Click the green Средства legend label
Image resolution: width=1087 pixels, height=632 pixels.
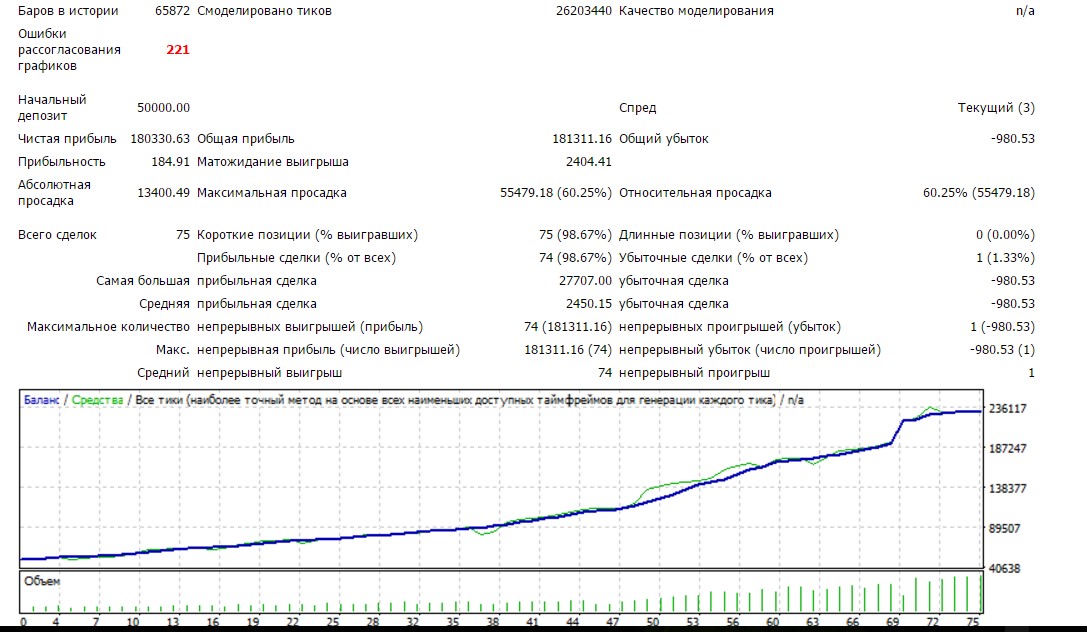(x=97, y=400)
